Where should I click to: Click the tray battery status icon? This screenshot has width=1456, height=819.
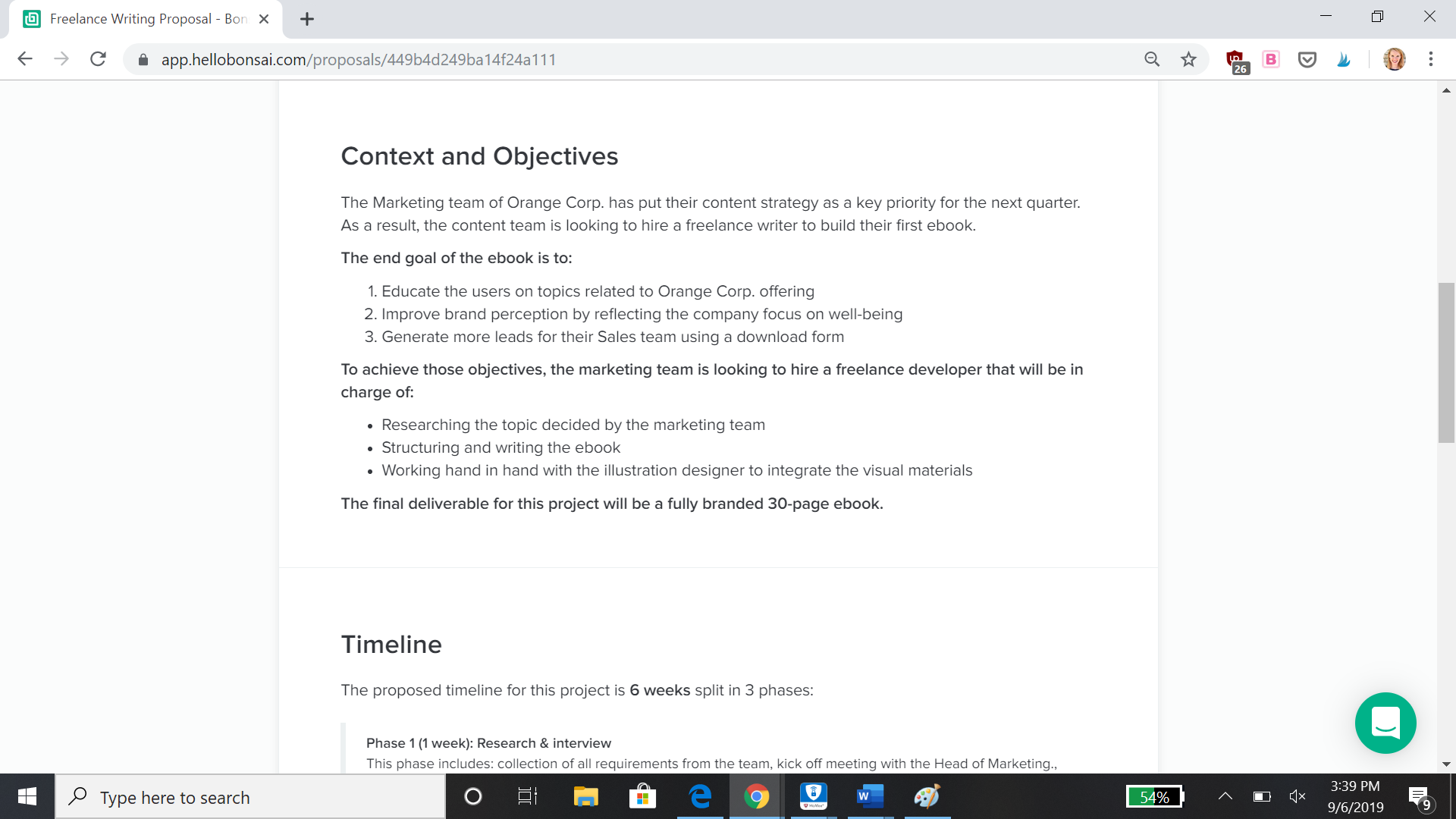(x=1262, y=796)
